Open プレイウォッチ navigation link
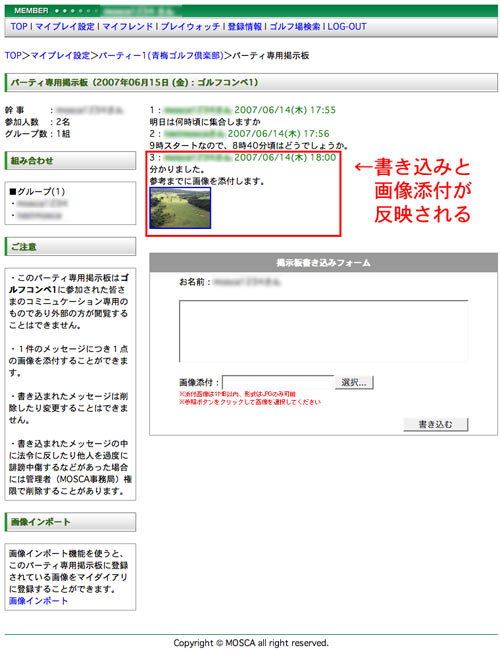Viewport: 500px width, 650px height. 190,27
